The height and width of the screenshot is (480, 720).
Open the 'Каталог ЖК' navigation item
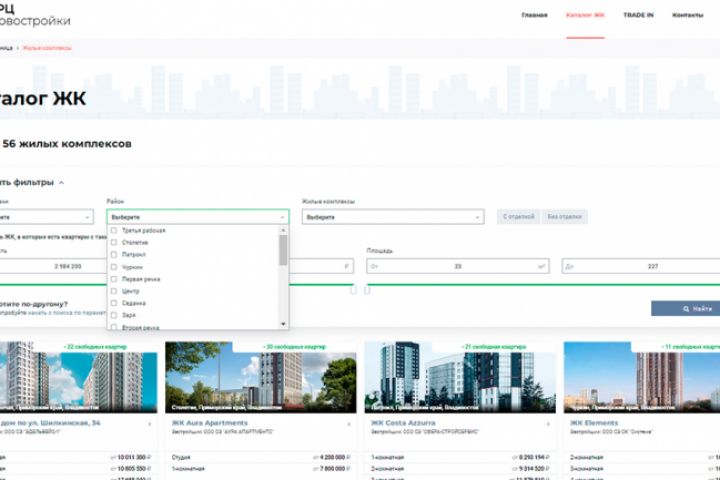(585, 15)
